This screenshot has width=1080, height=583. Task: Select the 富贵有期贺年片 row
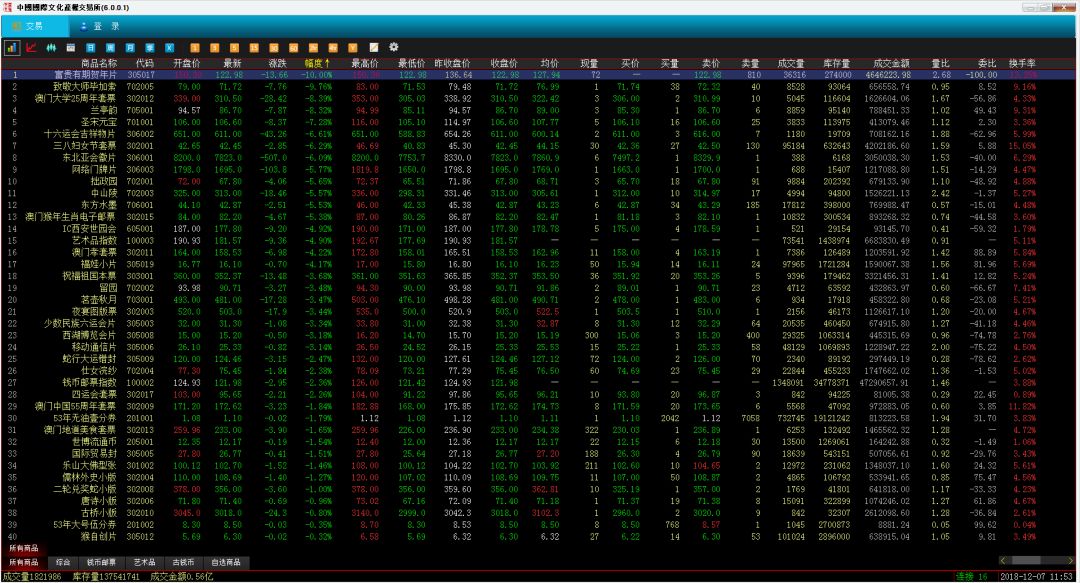[x=537, y=75]
